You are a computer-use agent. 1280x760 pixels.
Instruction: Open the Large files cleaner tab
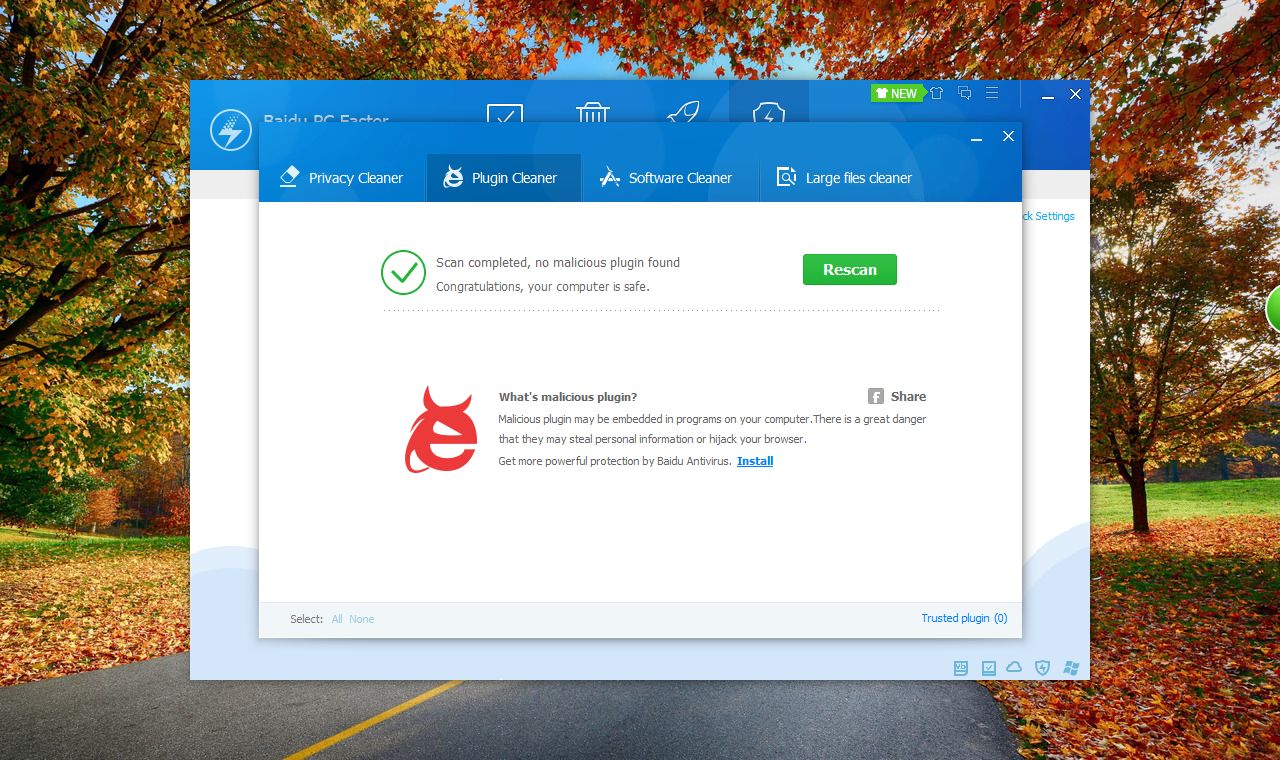845,178
